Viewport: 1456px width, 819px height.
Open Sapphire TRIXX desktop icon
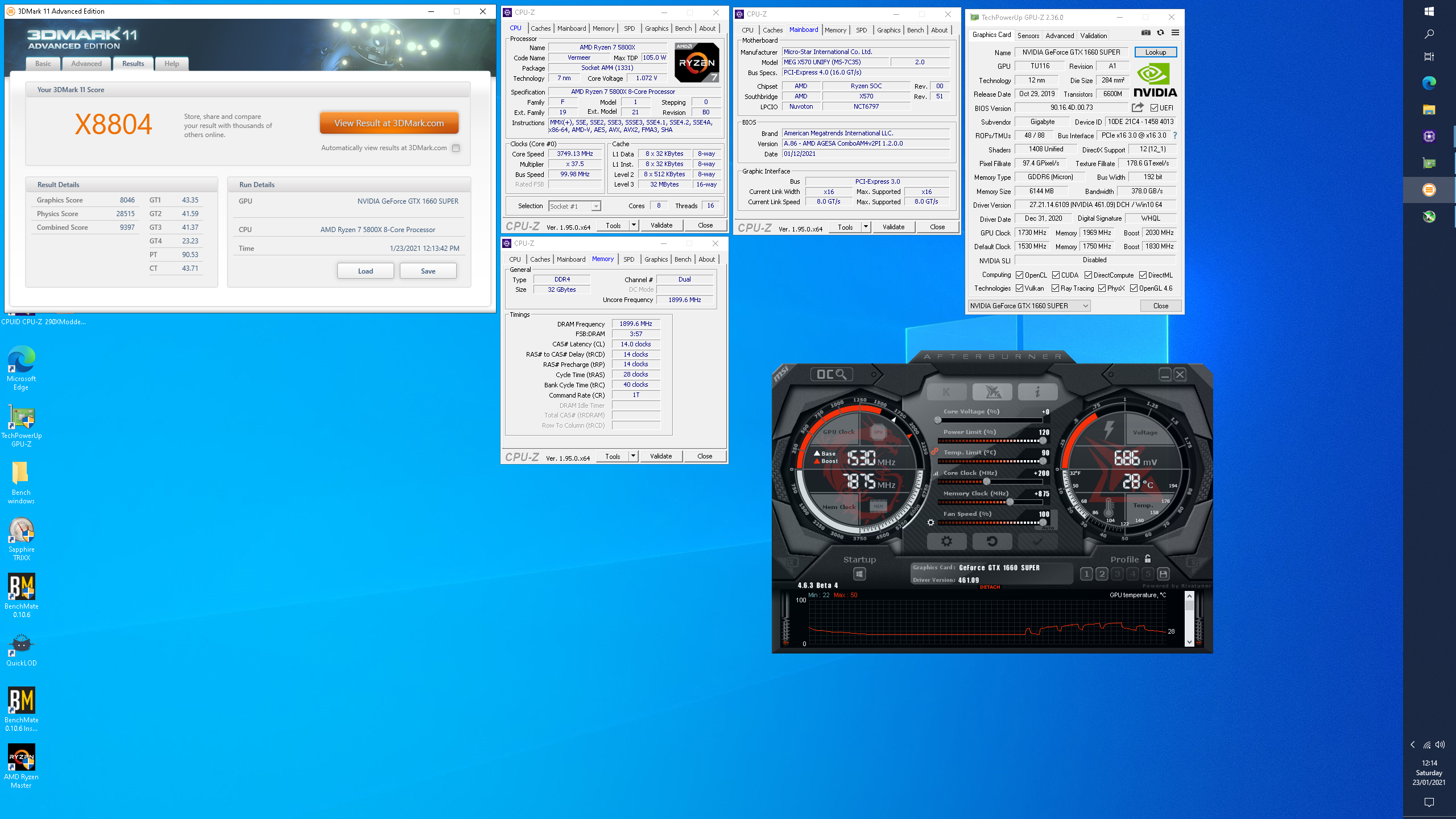[21, 539]
